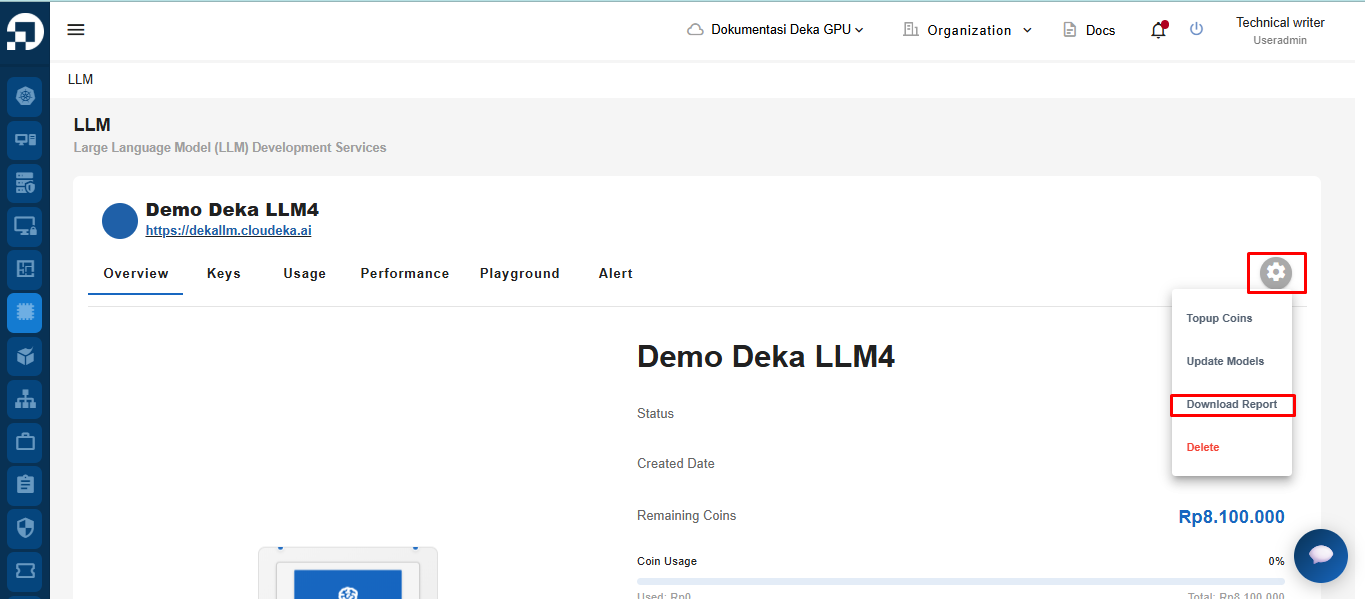Expand the Organization dropdown
The image size is (1365, 599).
tap(967, 30)
